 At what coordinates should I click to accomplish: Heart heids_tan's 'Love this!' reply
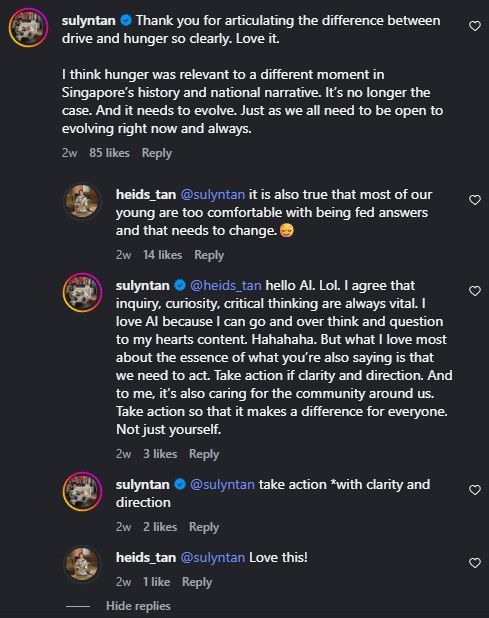click(475, 563)
